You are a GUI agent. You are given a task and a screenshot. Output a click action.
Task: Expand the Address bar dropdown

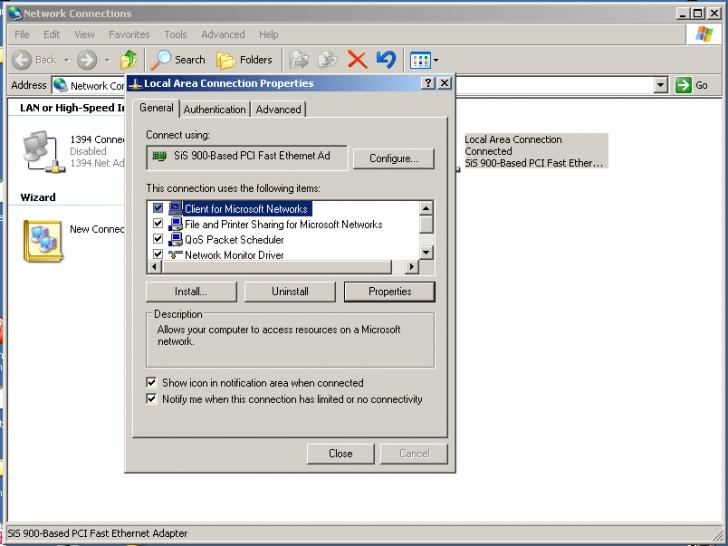[661, 85]
